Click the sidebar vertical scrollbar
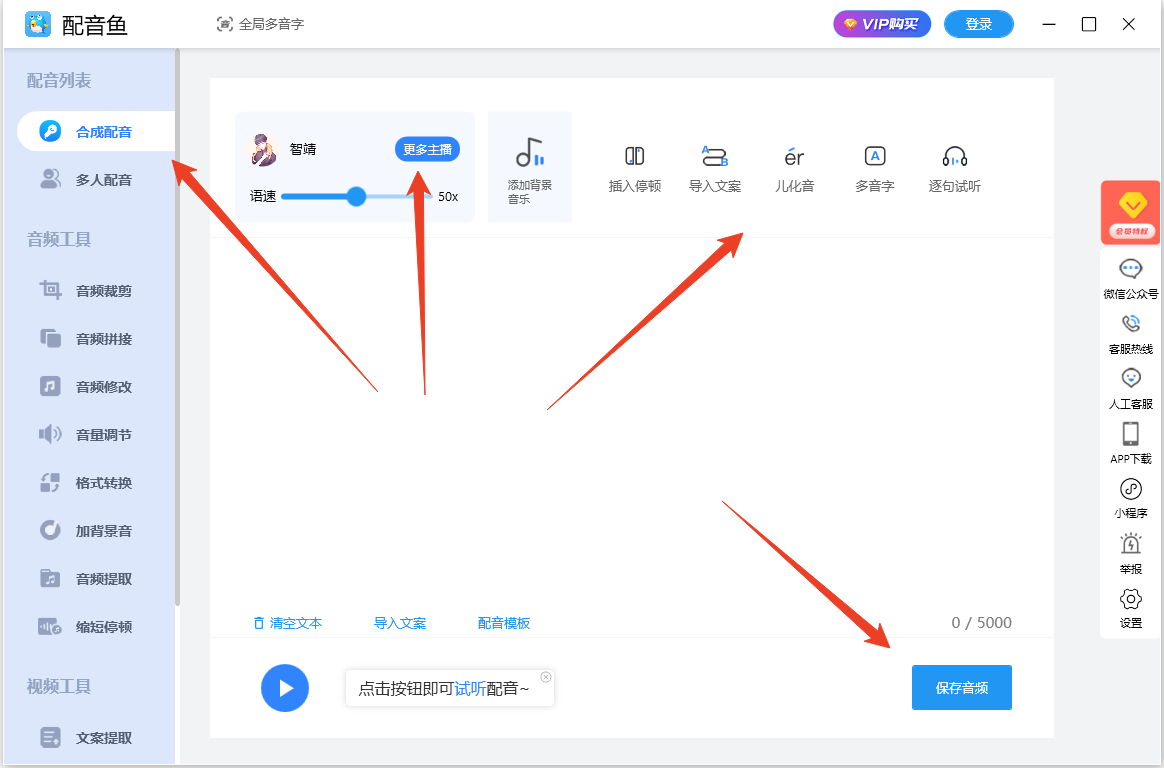1164x768 pixels. click(x=177, y=326)
